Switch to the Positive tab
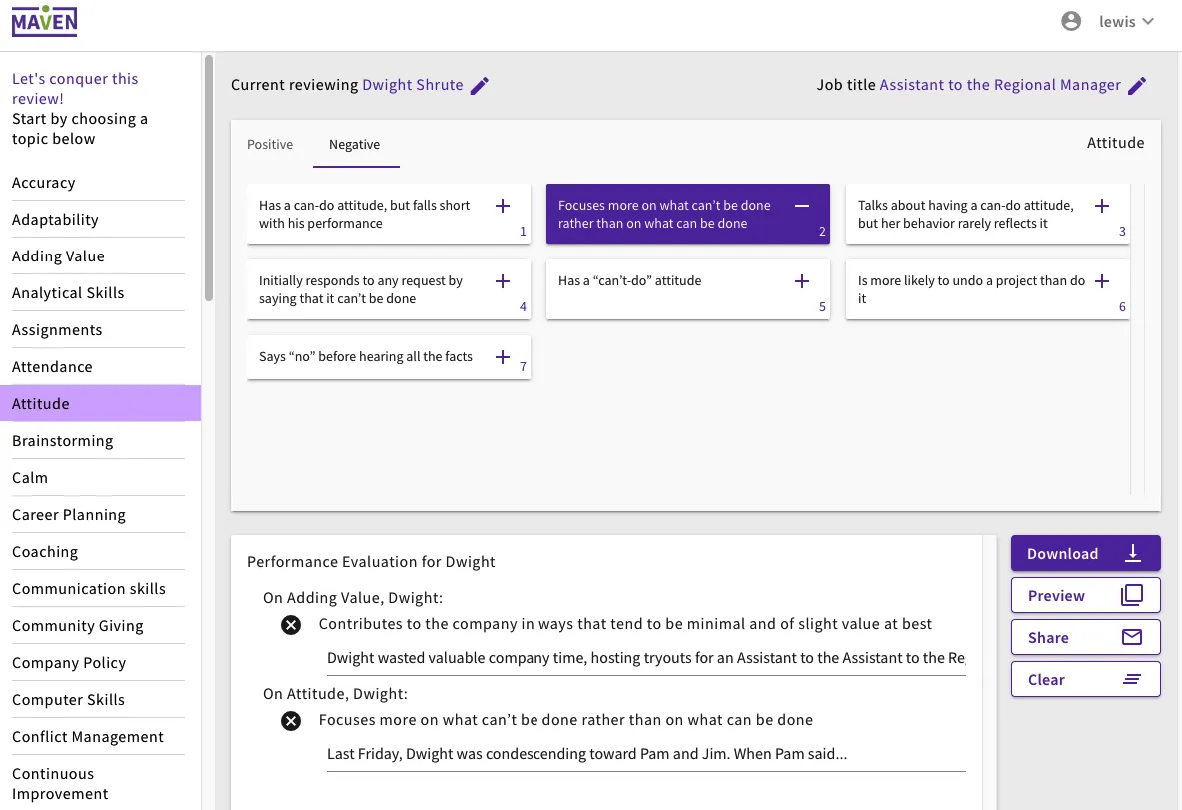Viewport: 1182px width, 810px height. (x=270, y=144)
